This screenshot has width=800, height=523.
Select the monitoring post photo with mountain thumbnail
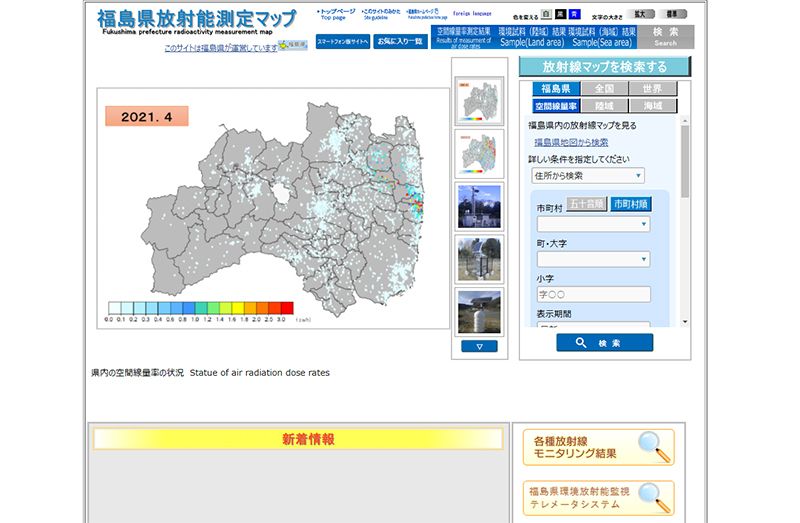pos(479,207)
